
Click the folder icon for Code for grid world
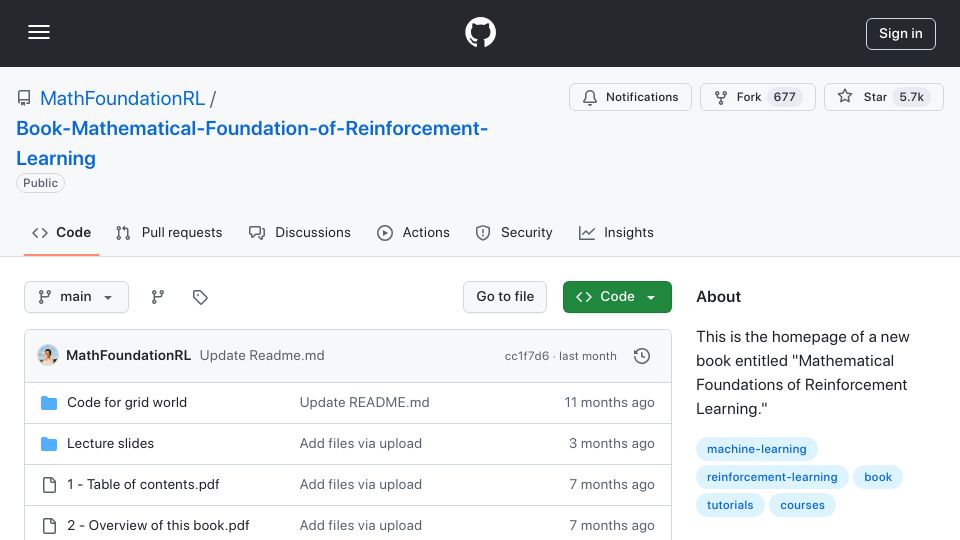pyautogui.click(x=49, y=403)
